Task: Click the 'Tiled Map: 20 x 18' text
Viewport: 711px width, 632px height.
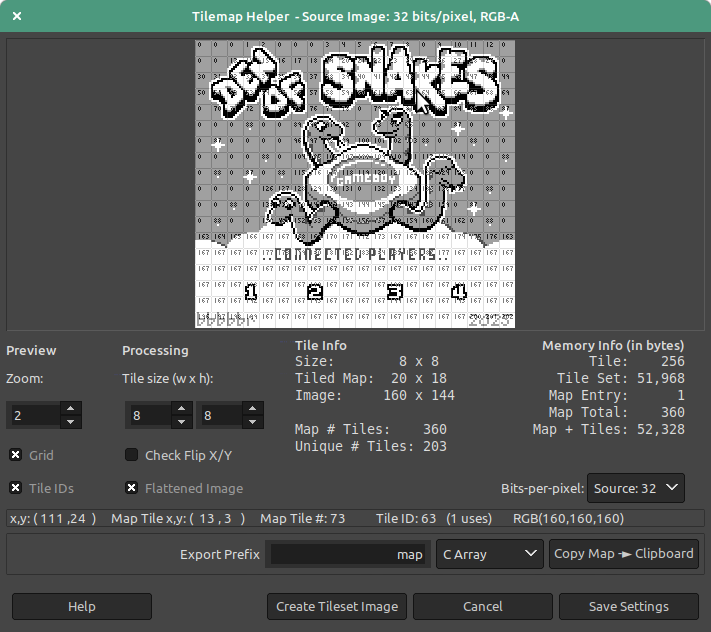Action: [x=370, y=378]
